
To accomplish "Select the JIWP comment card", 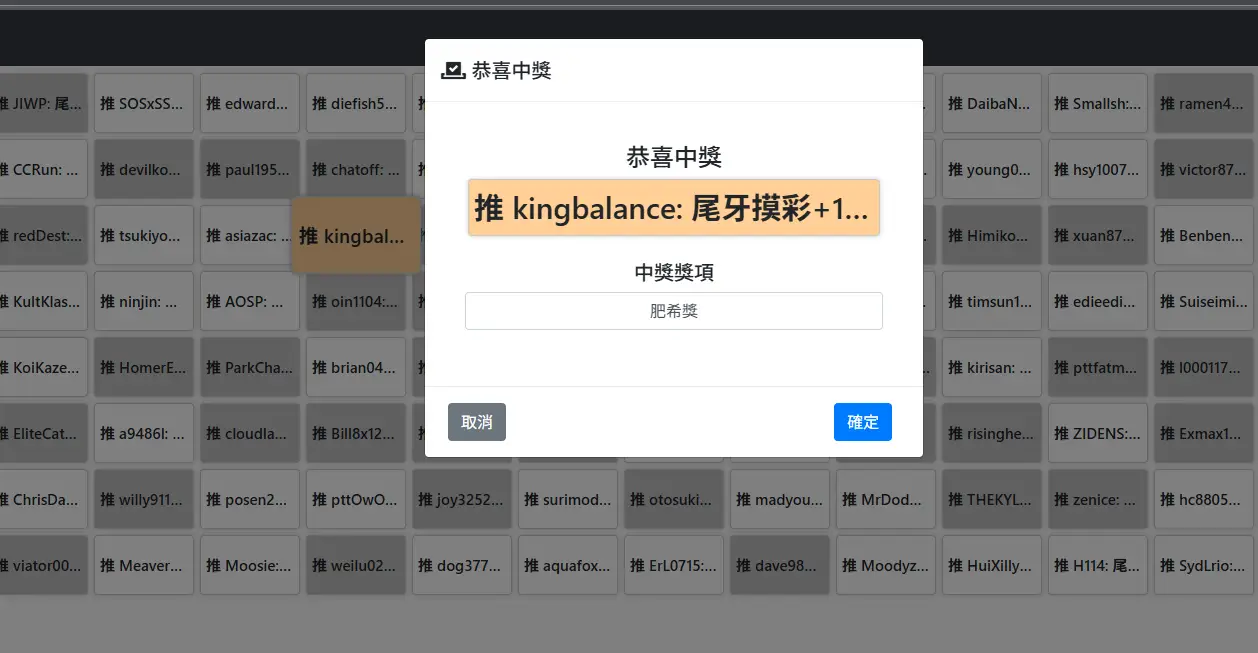I will point(44,103).
